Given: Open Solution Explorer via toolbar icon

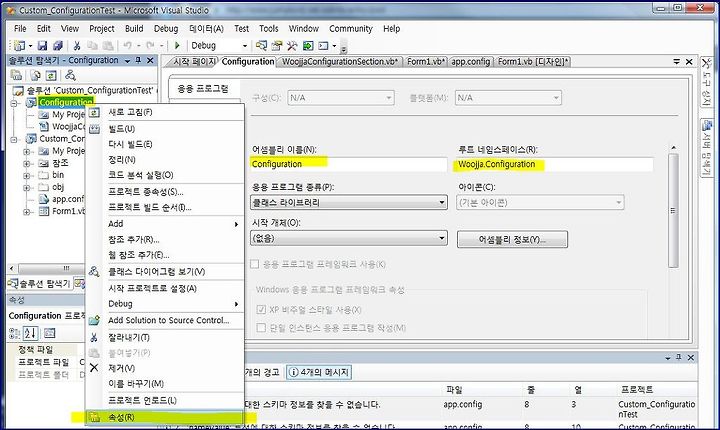Looking at the screenshot, I should (261, 45).
